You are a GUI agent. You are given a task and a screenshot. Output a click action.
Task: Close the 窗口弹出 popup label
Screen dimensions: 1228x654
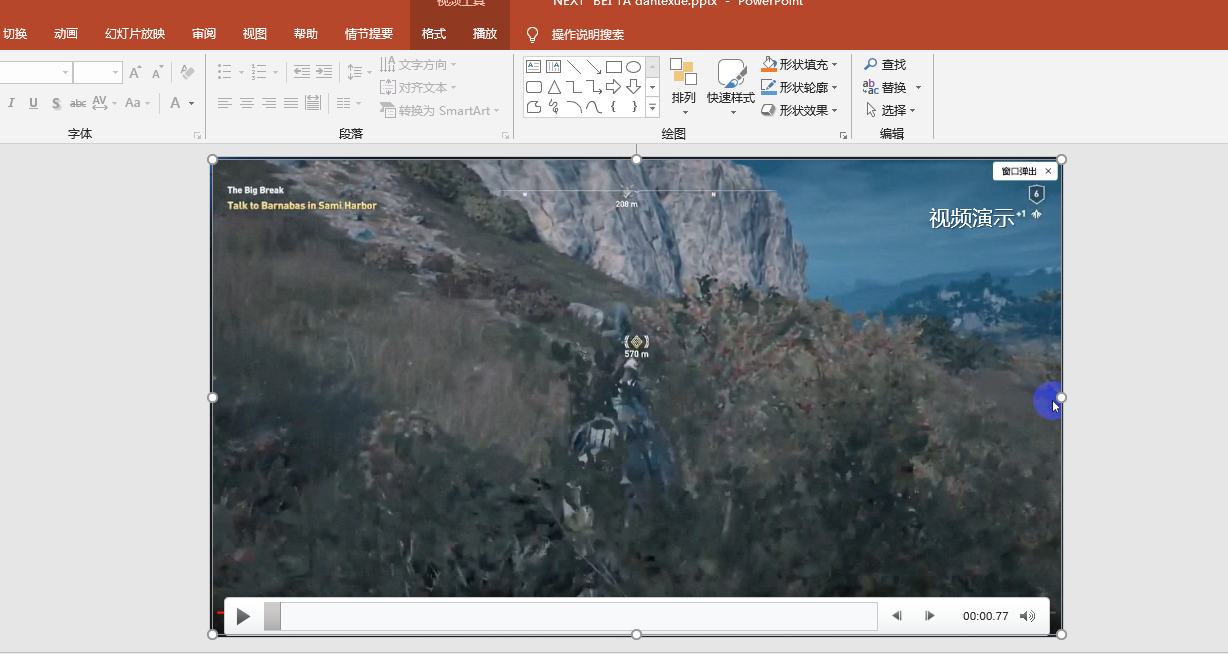coord(1048,171)
